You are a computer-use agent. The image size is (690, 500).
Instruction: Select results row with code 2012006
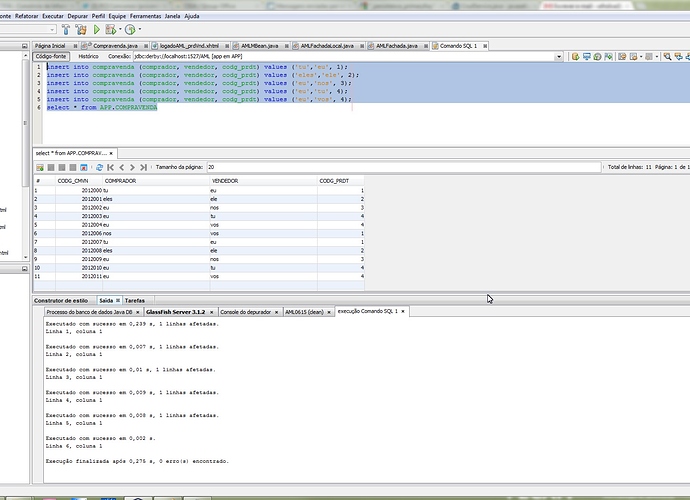pyautogui.click(x=199, y=233)
